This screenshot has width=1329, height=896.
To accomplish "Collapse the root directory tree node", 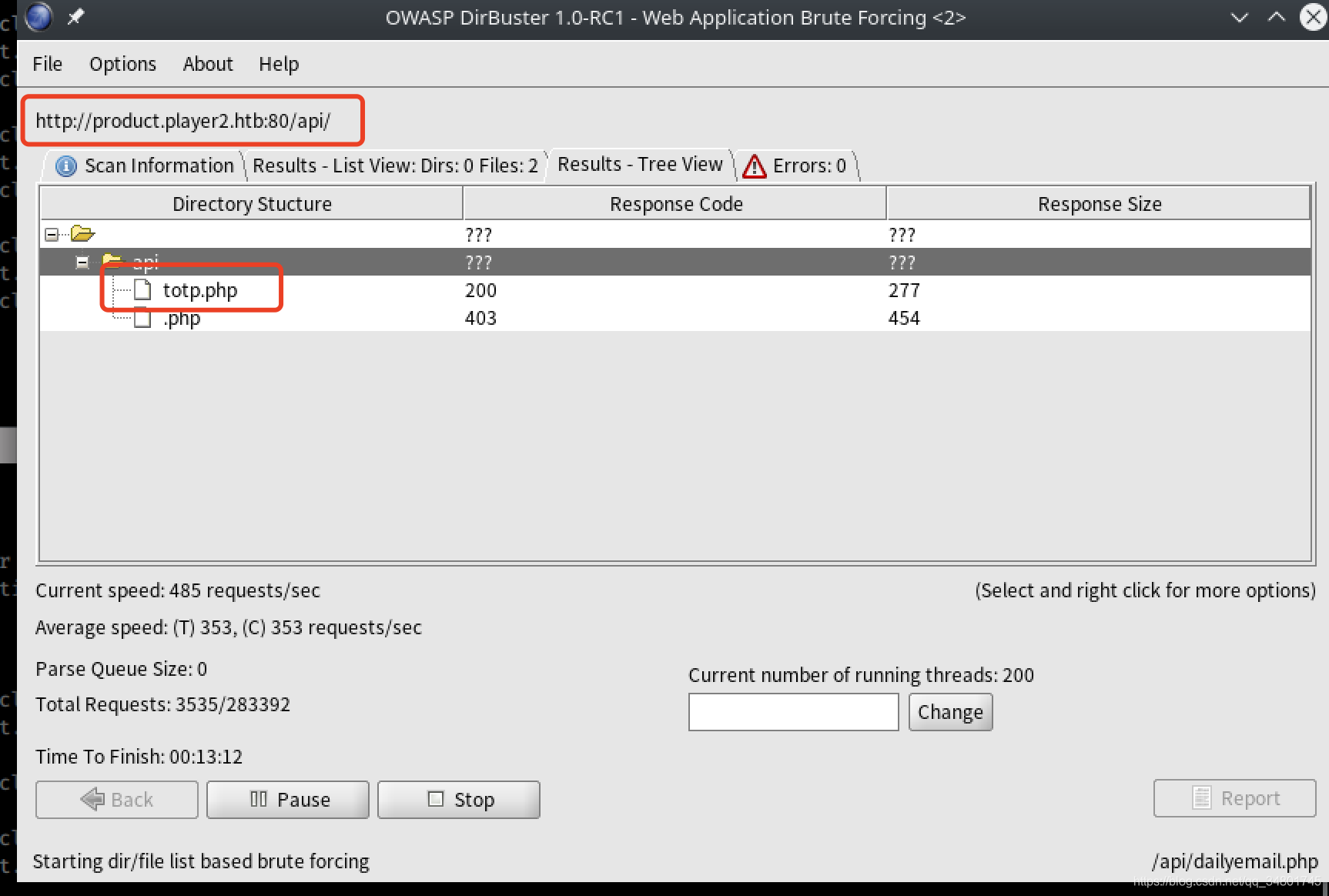I will point(52,234).
